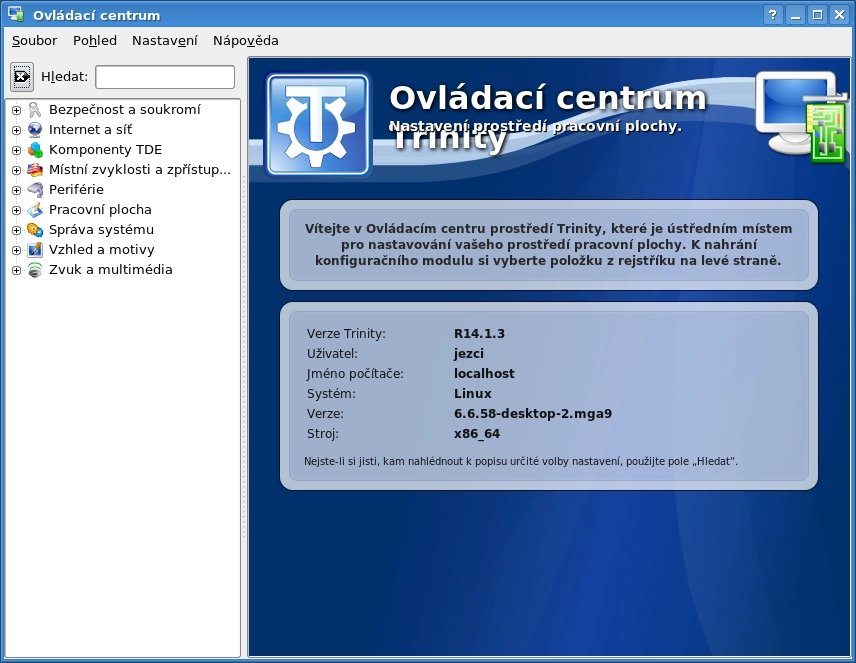
Task: Open the Nastavení menu
Action: point(165,41)
